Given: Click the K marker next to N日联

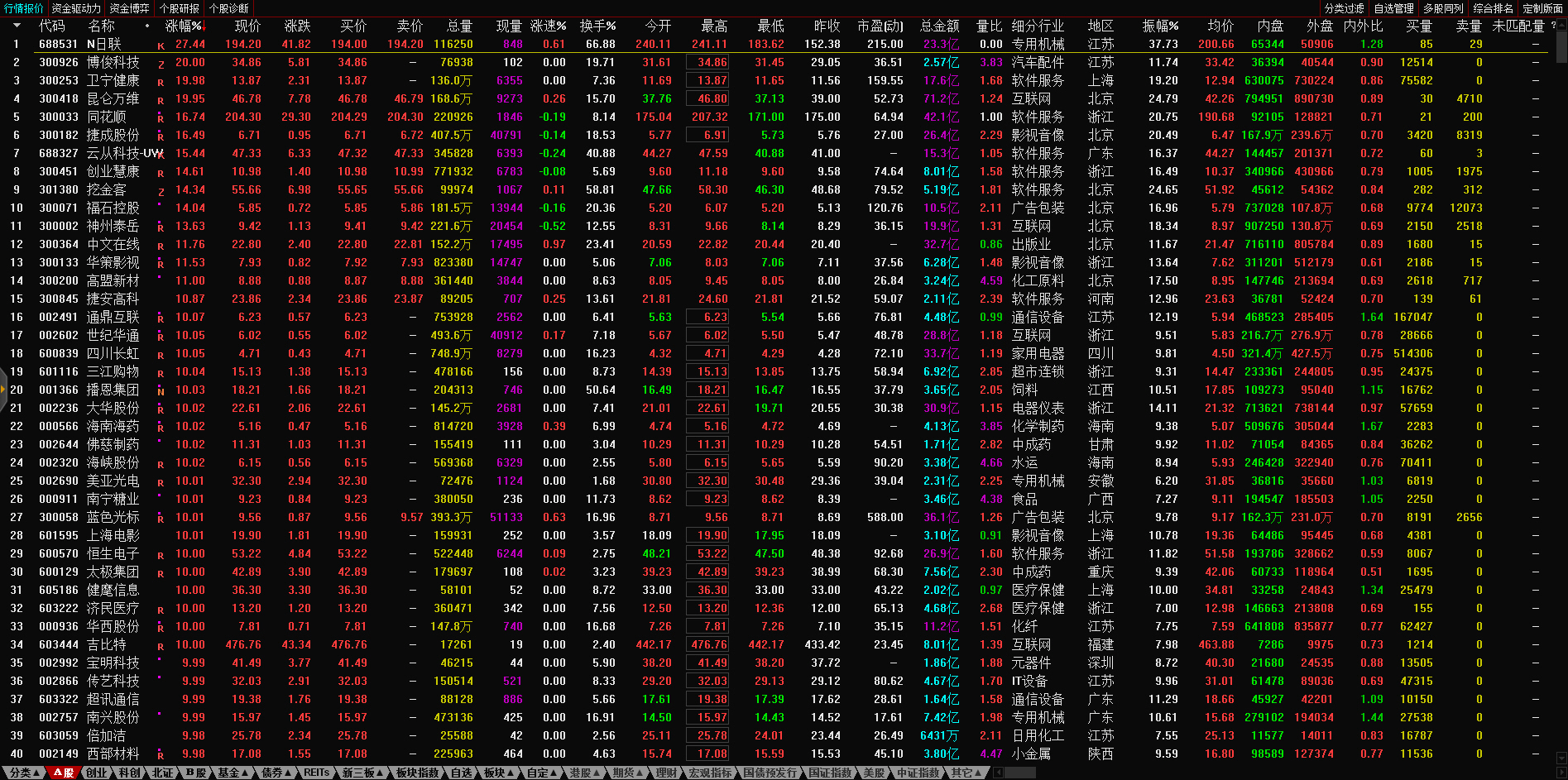Looking at the screenshot, I should [x=161, y=45].
